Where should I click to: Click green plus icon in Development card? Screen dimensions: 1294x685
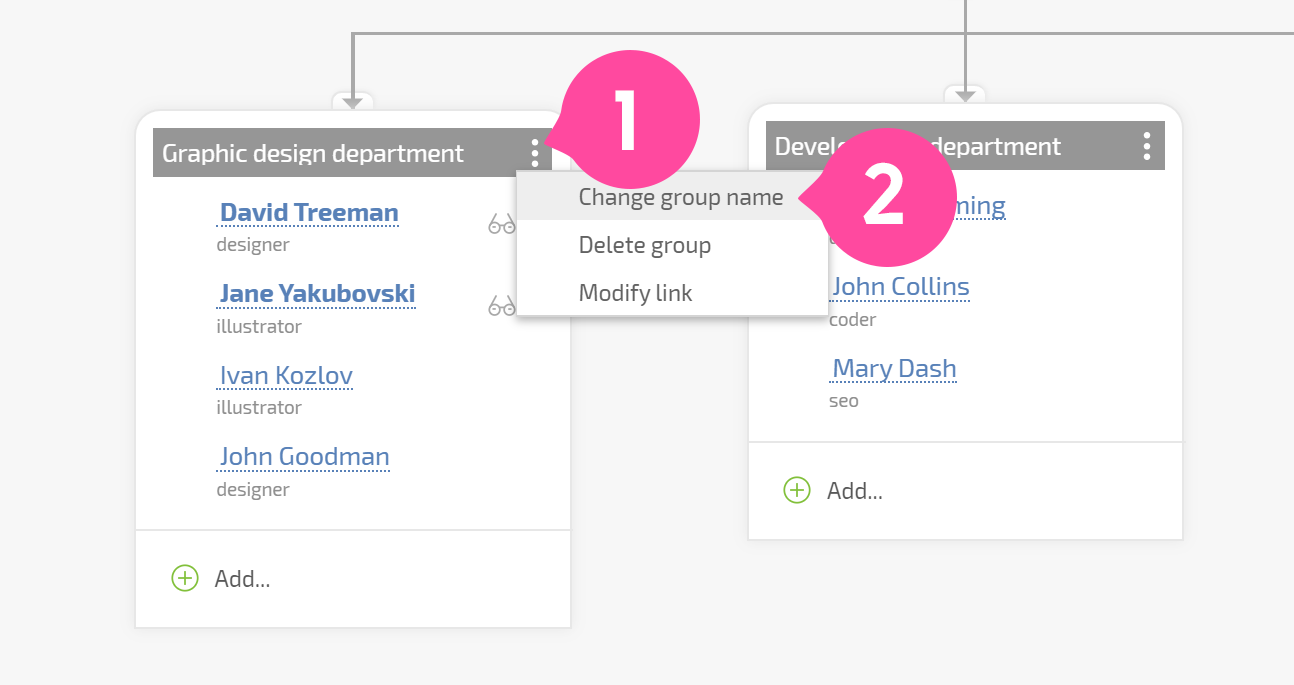tap(797, 490)
